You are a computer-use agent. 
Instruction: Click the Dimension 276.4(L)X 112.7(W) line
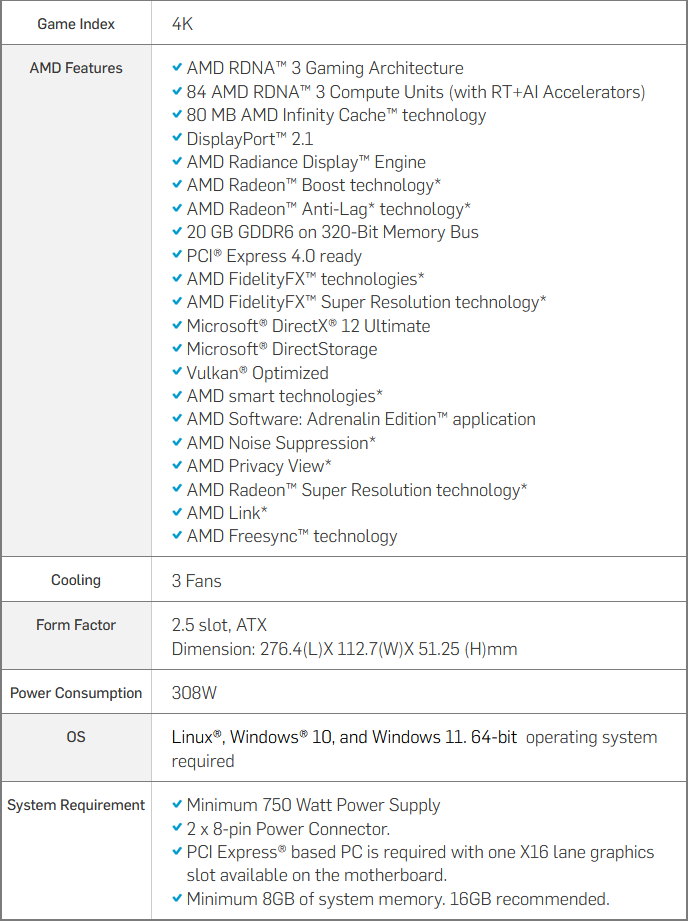coord(344,649)
